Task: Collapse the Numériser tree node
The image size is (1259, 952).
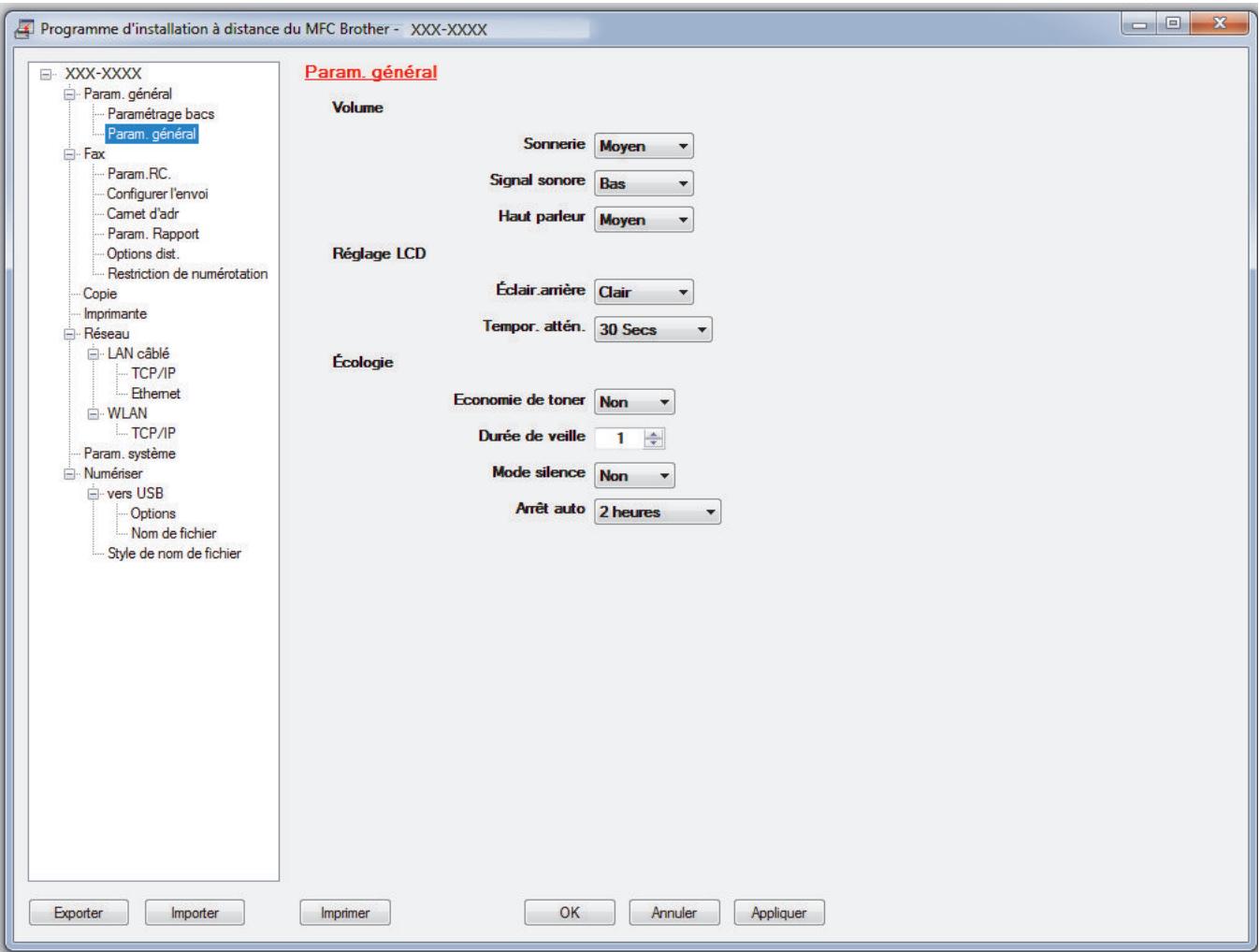Action: click(69, 474)
